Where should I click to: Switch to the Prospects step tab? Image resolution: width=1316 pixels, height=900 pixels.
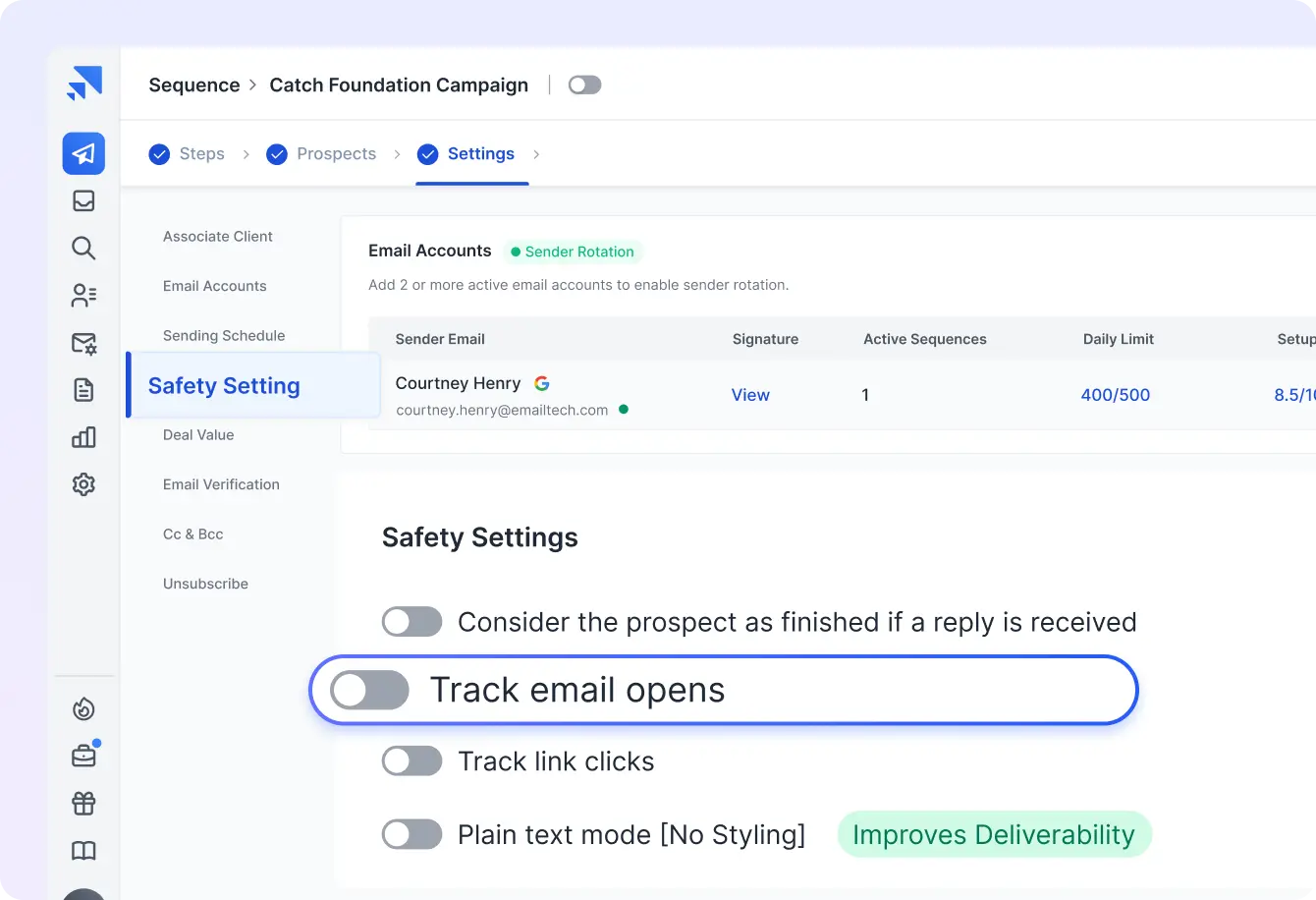point(337,153)
